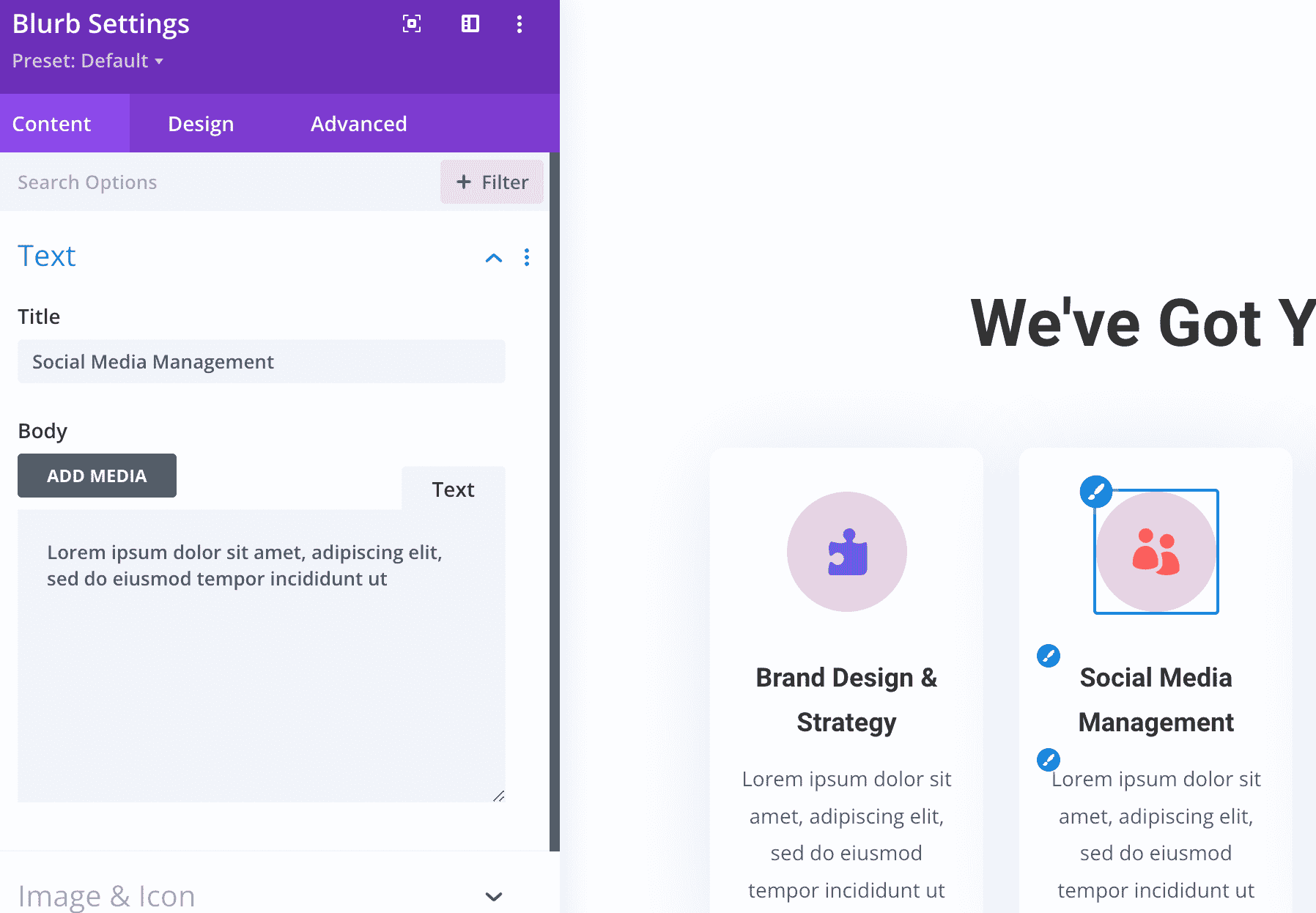Click Social Media card's Lorem ipsum paragraph
The width and height of the screenshot is (1316, 913).
tap(1156, 835)
